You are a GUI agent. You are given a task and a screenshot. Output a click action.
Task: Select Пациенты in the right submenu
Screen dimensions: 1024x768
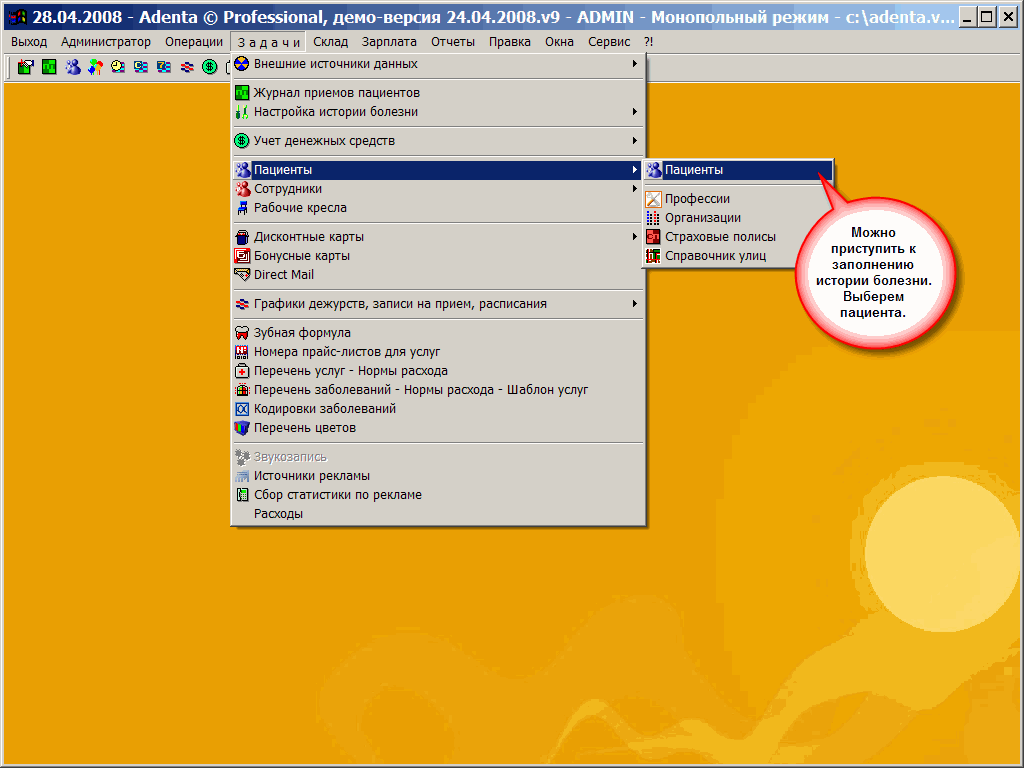point(694,170)
